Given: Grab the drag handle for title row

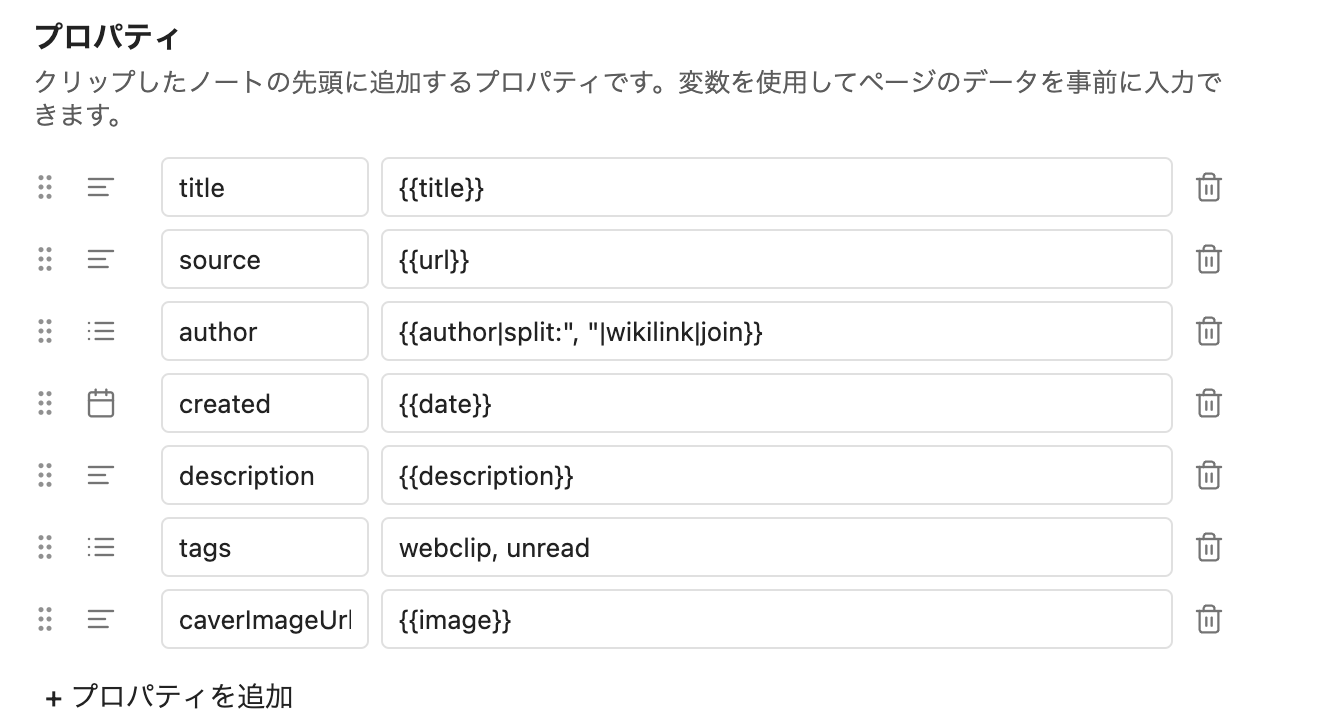Looking at the screenshot, I should [45, 188].
